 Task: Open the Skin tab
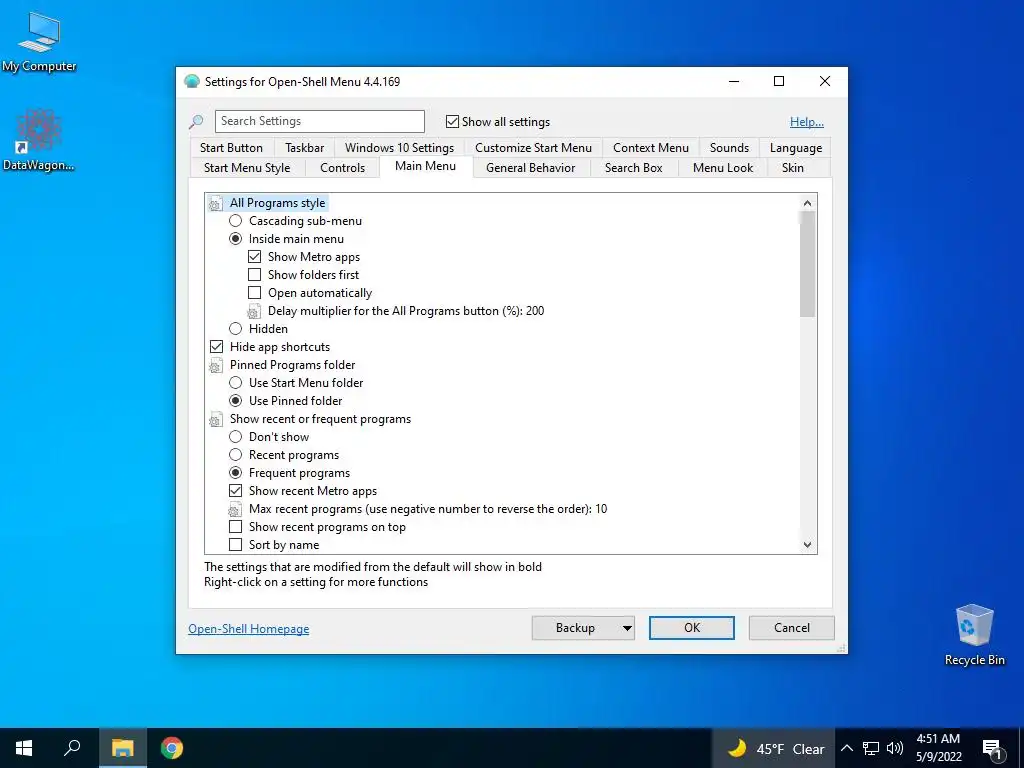[793, 168]
